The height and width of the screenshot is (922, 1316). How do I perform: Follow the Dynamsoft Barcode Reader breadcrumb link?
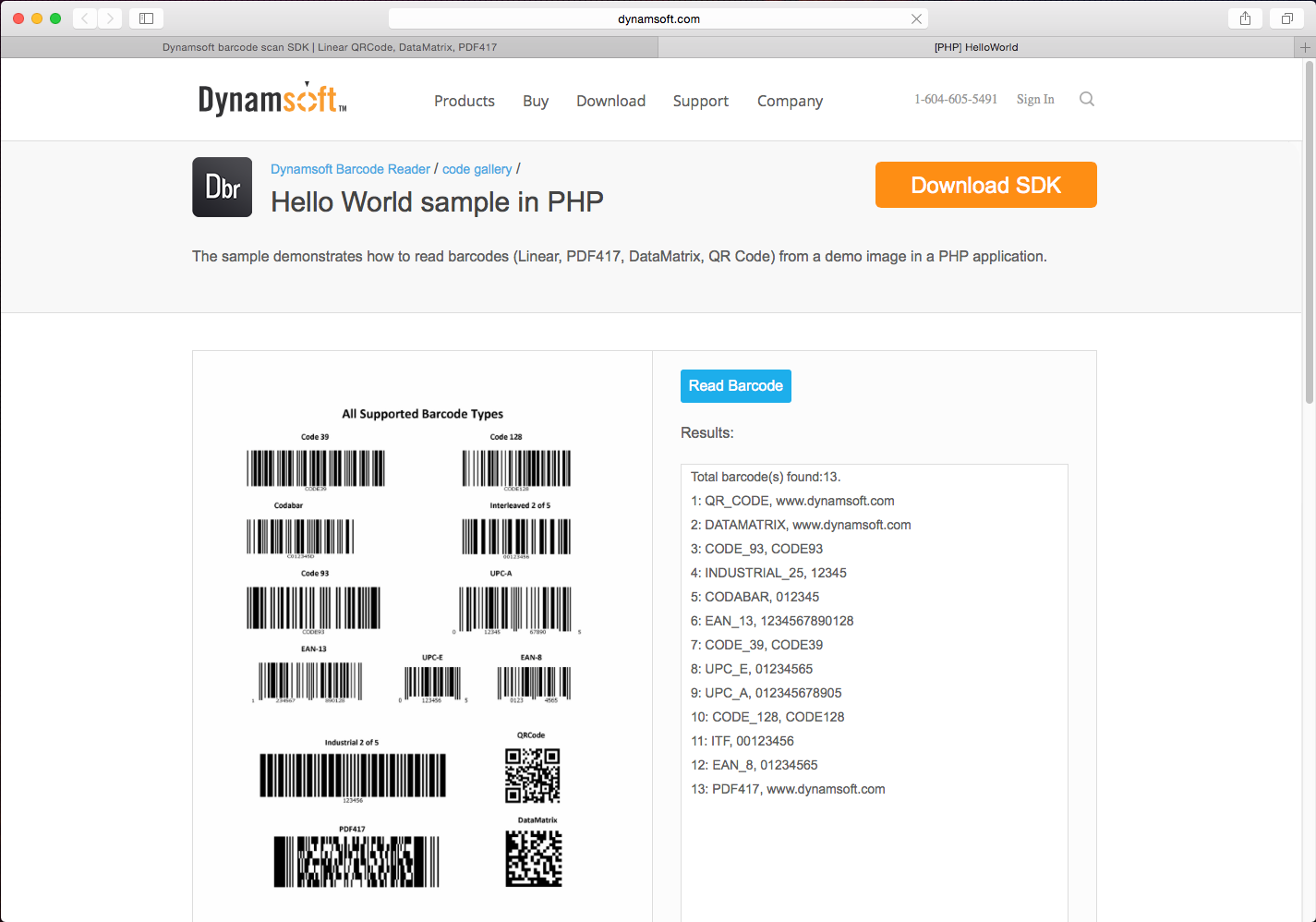[350, 169]
